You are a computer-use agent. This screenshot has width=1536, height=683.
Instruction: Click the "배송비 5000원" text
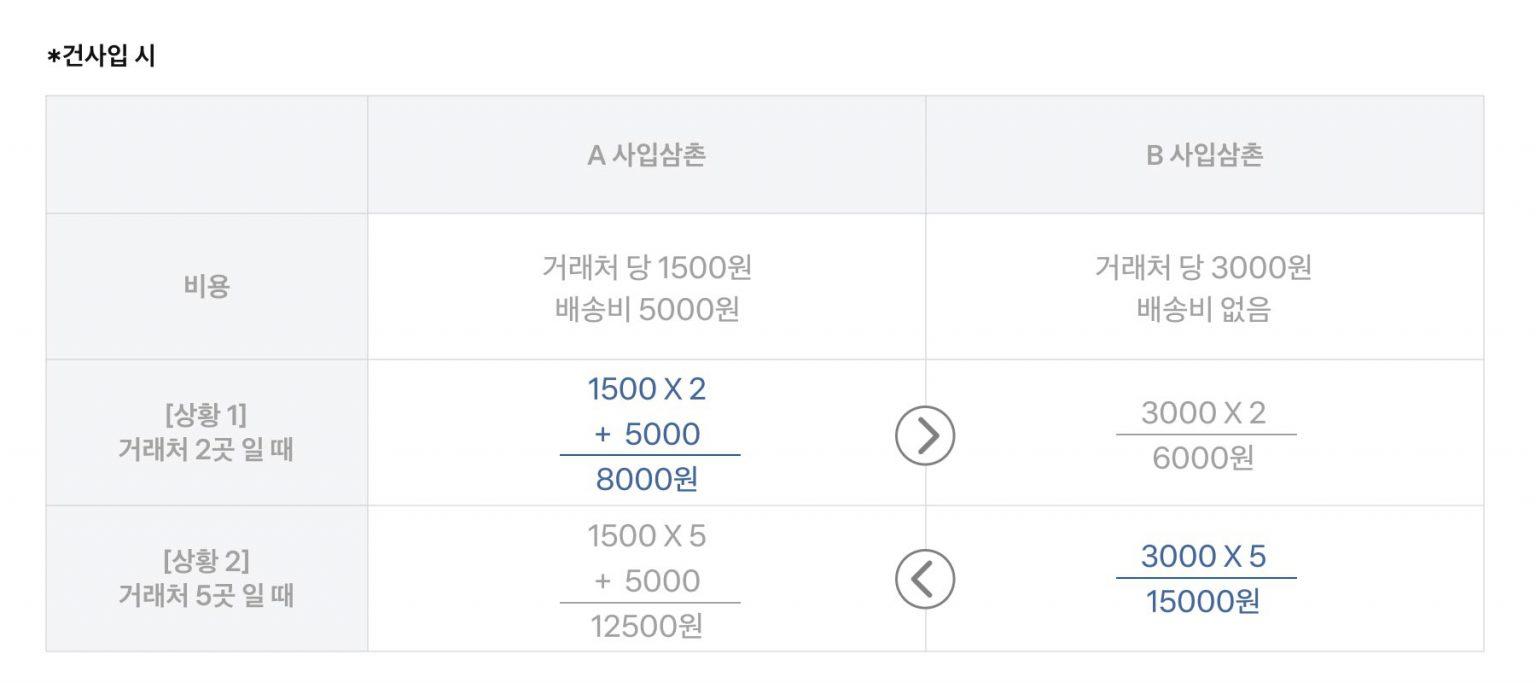pyautogui.click(x=646, y=309)
